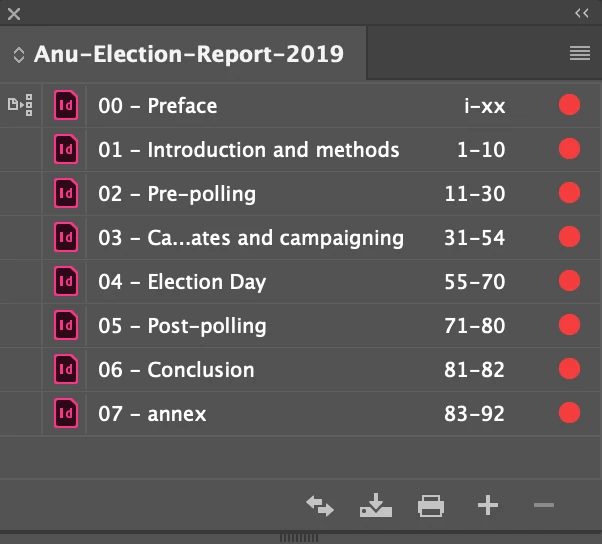
Task: Select the 03 – Candidates and campaigning document
Action: click(x=301, y=238)
